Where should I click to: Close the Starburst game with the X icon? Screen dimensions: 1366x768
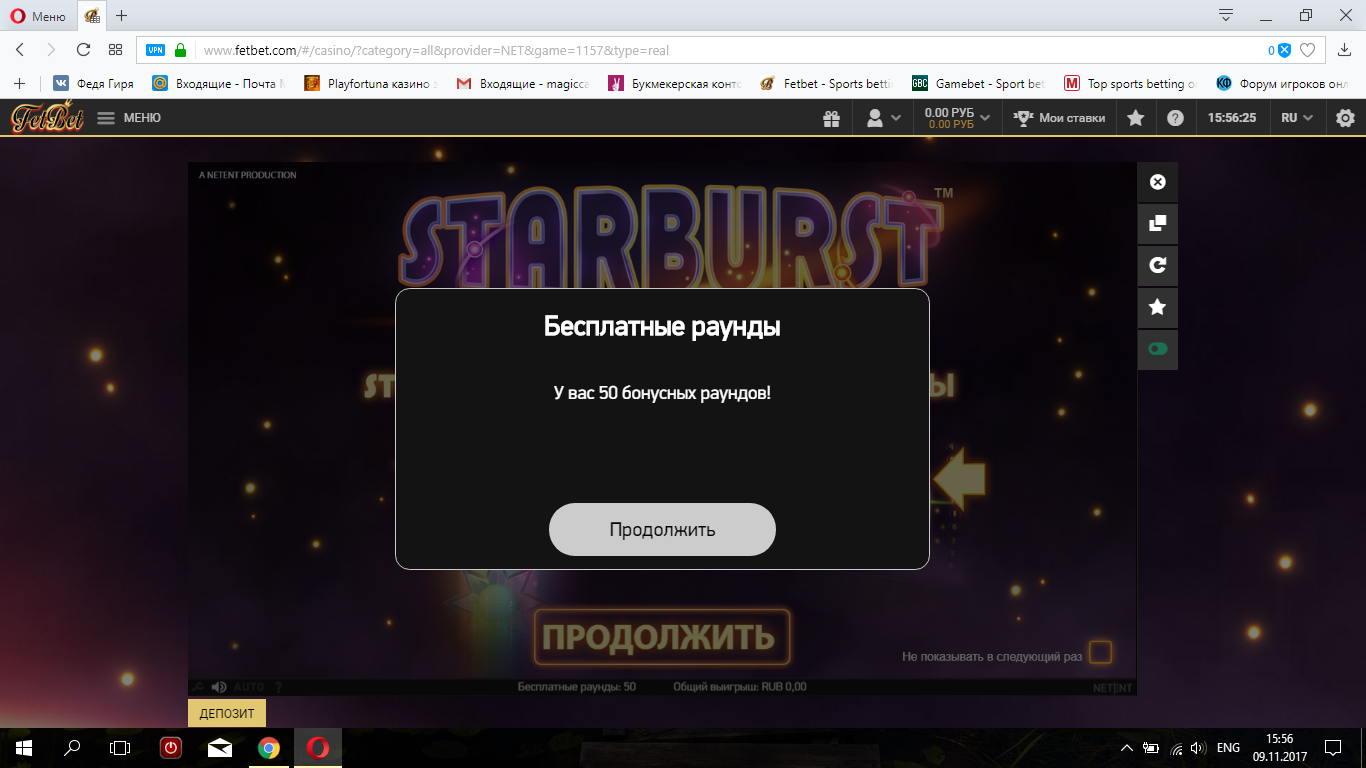click(1158, 182)
